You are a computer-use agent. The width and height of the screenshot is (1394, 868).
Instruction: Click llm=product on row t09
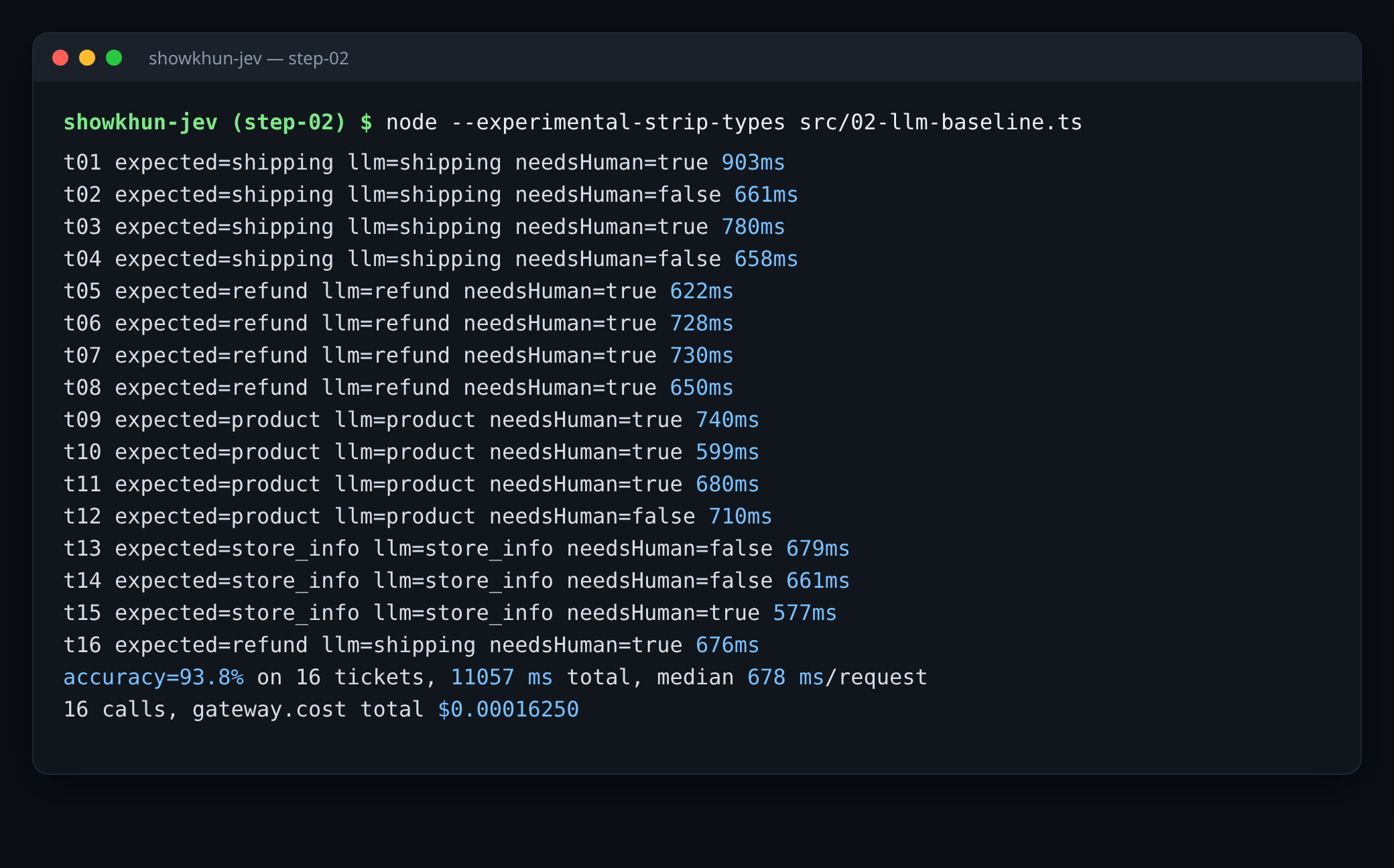click(x=405, y=420)
